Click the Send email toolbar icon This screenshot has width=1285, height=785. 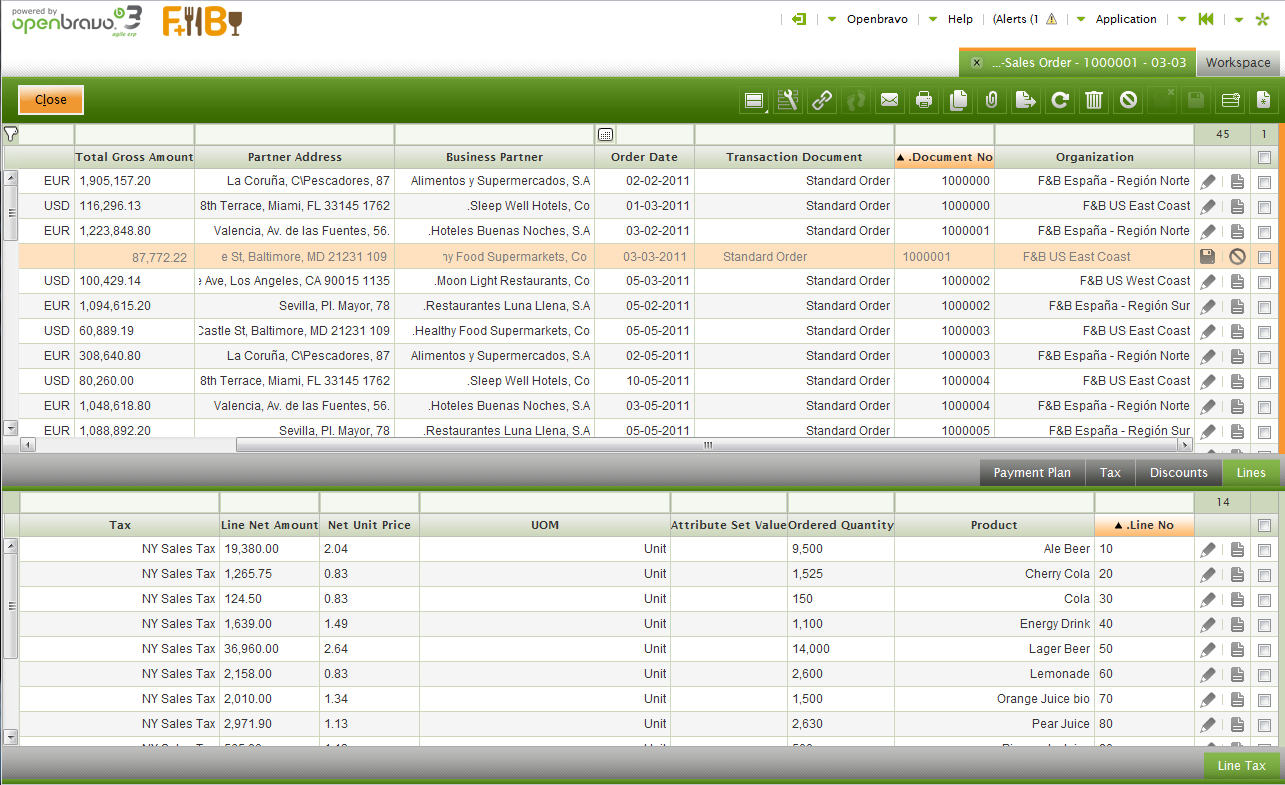coord(889,100)
